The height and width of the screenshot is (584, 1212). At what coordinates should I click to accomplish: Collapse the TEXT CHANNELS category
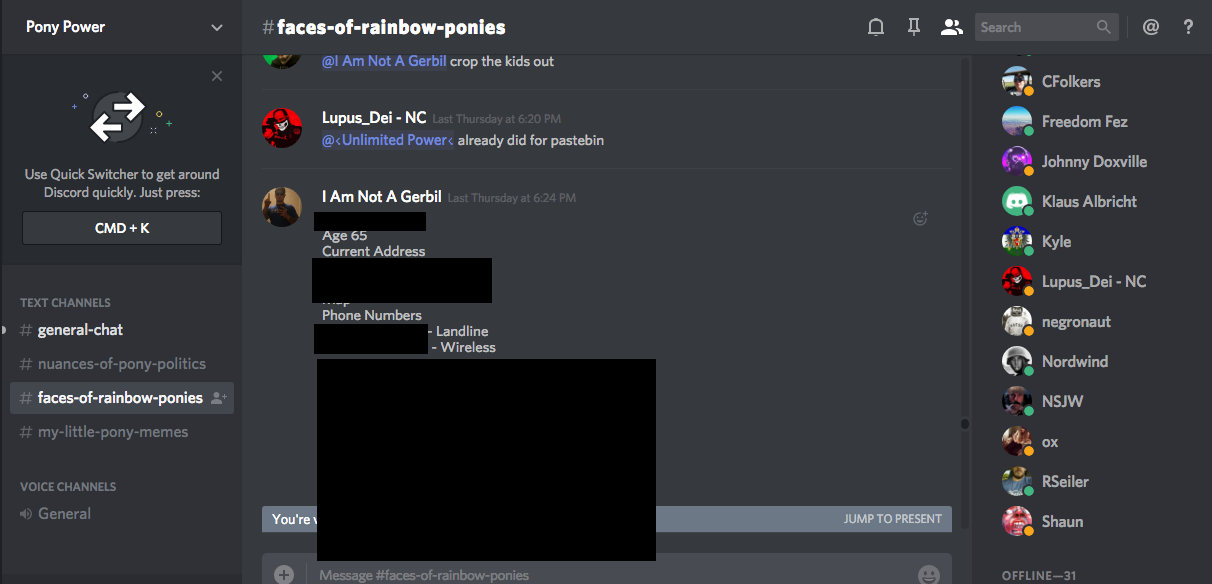(65, 303)
